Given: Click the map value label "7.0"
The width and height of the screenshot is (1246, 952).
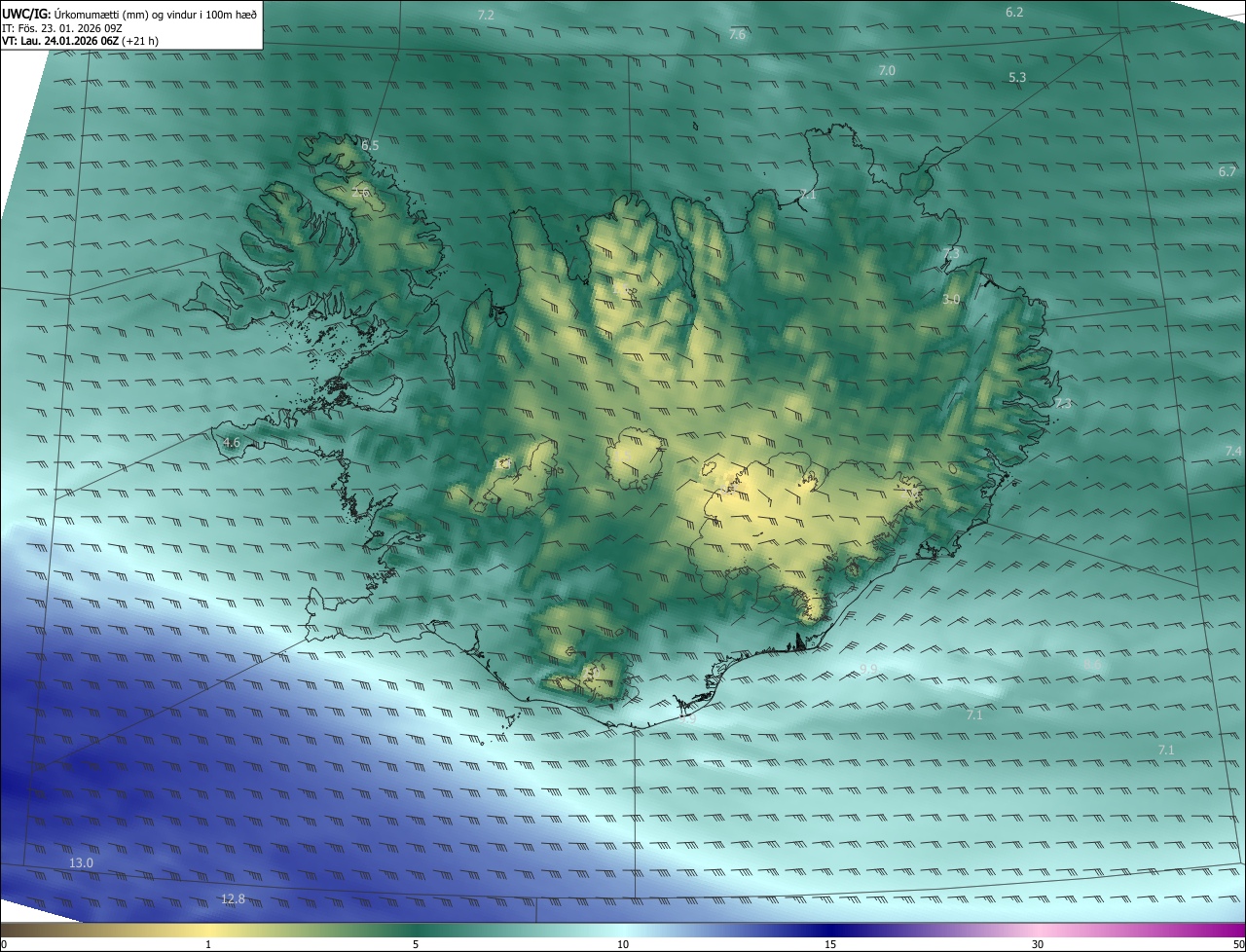Looking at the screenshot, I should pos(887,70).
